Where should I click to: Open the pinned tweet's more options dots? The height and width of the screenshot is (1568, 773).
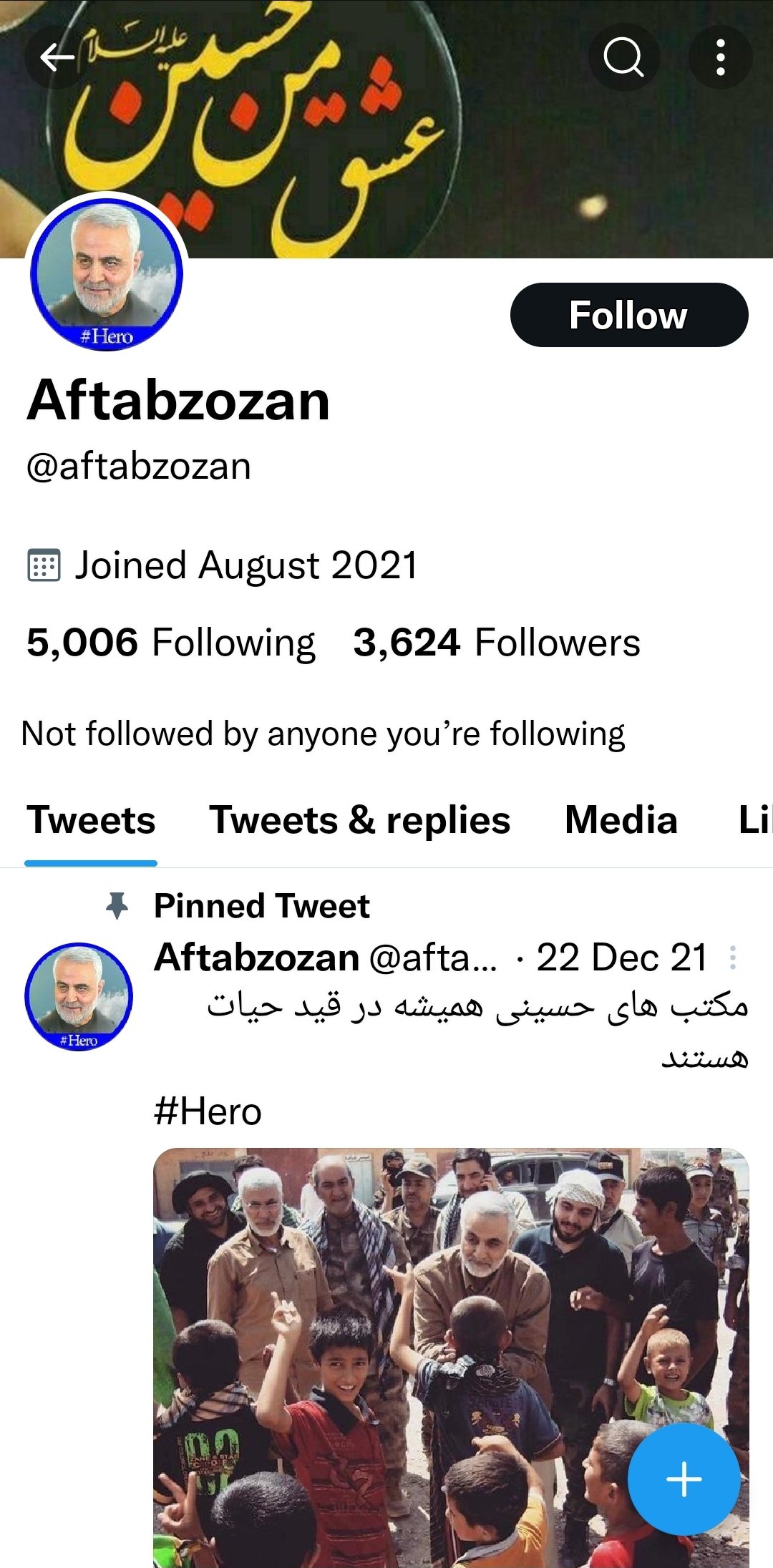[x=733, y=958]
